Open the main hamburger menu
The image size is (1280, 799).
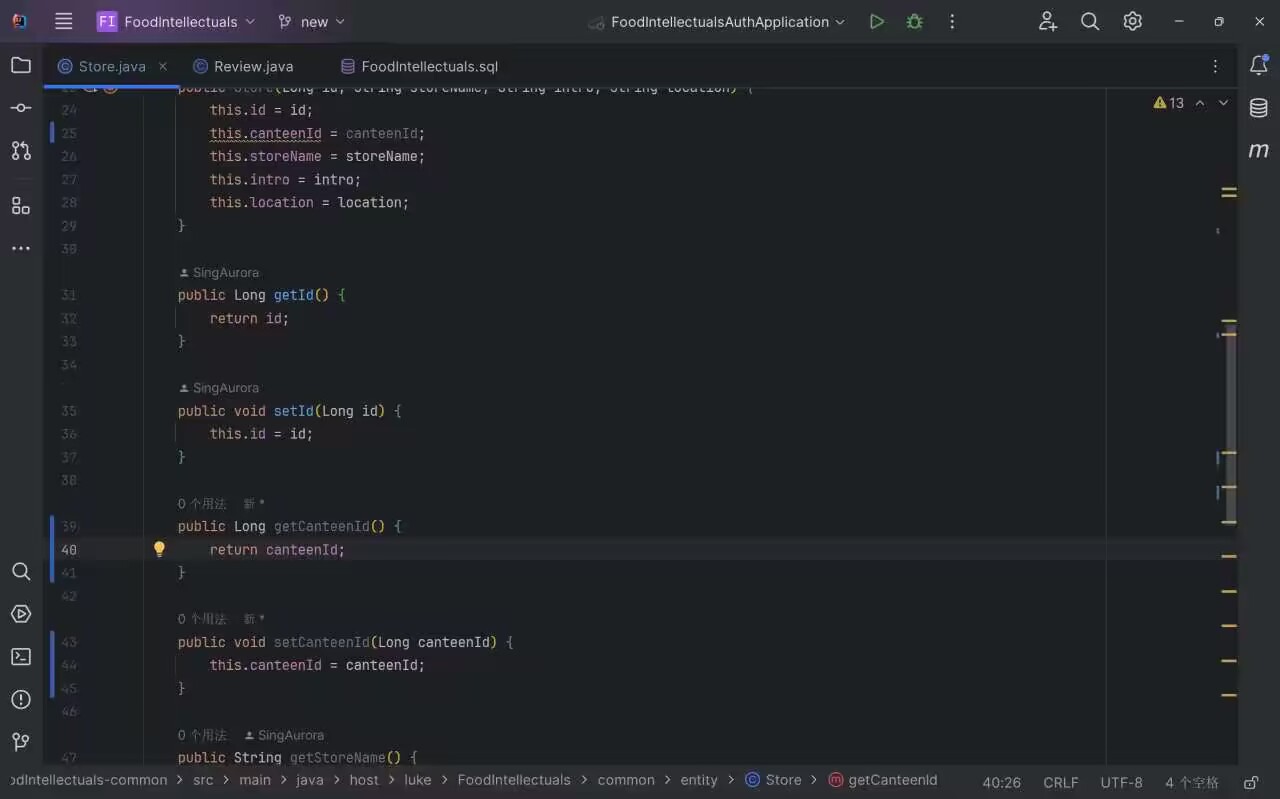pyautogui.click(x=63, y=21)
